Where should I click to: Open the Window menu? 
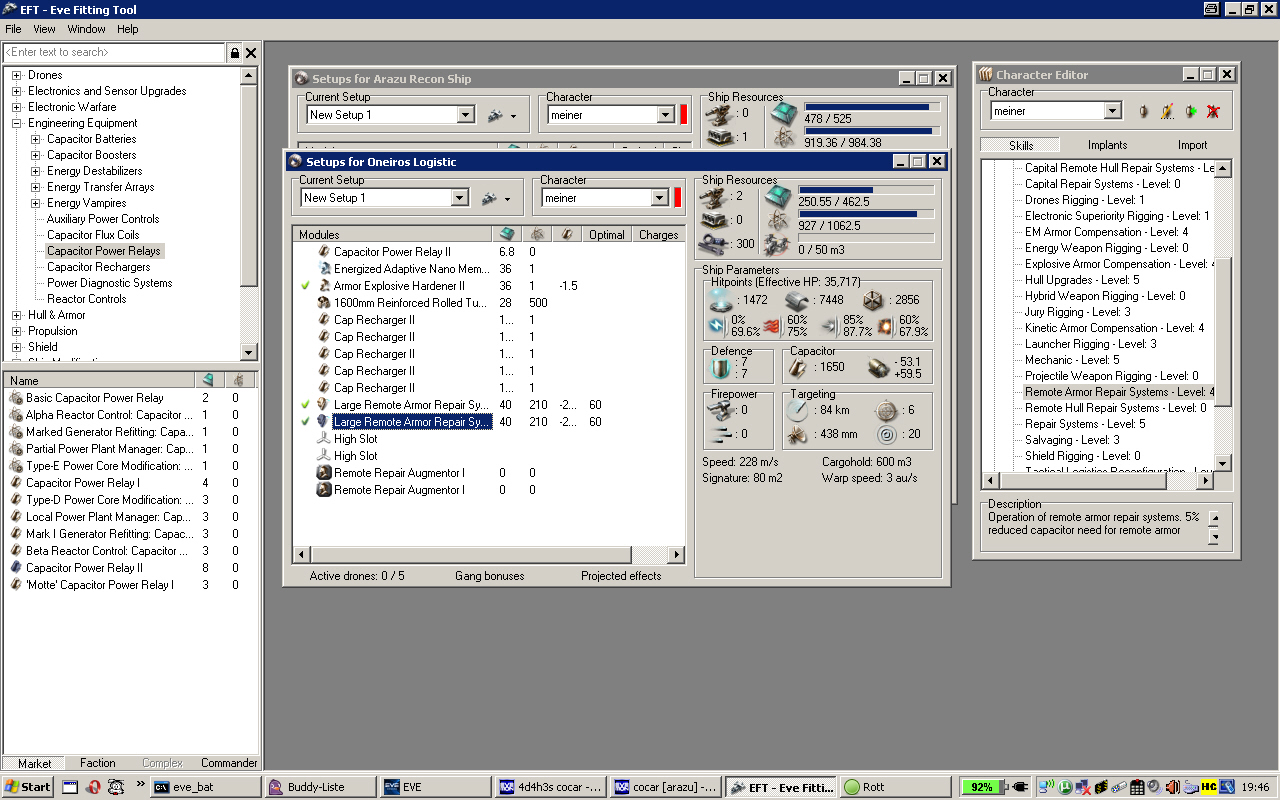click(87, 29)
